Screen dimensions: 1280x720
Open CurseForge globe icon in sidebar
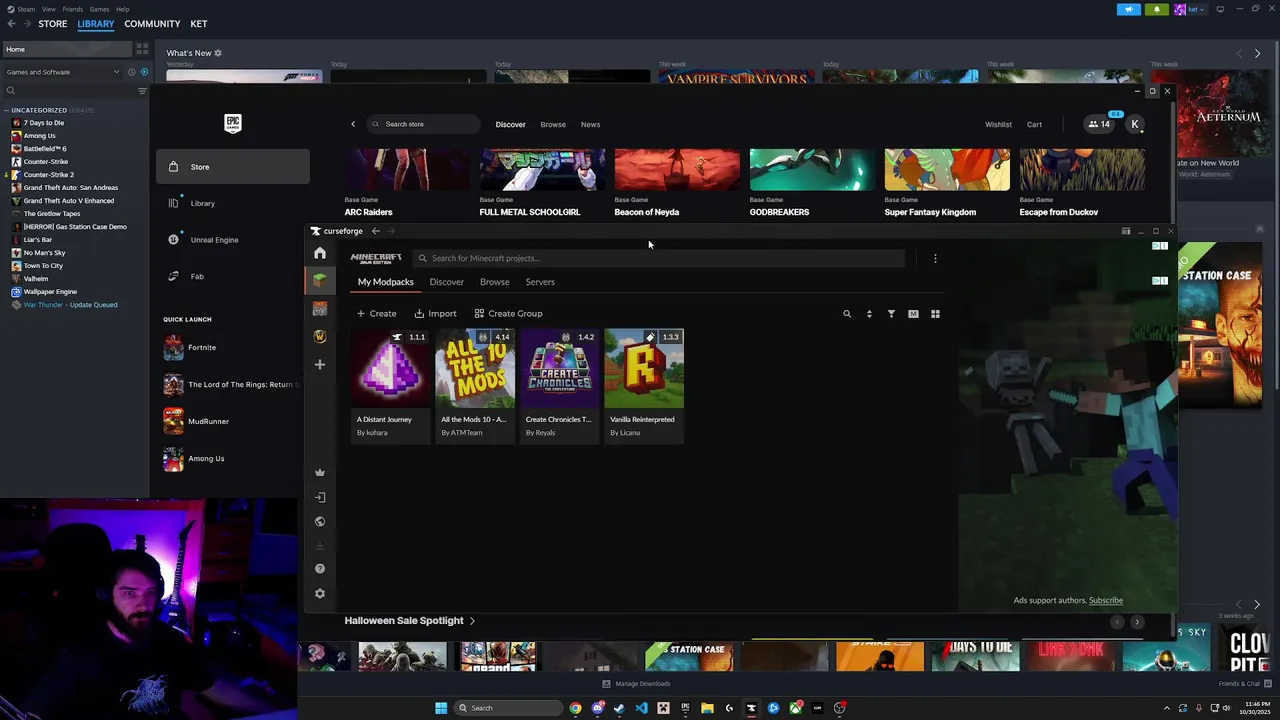pos(320,521)
